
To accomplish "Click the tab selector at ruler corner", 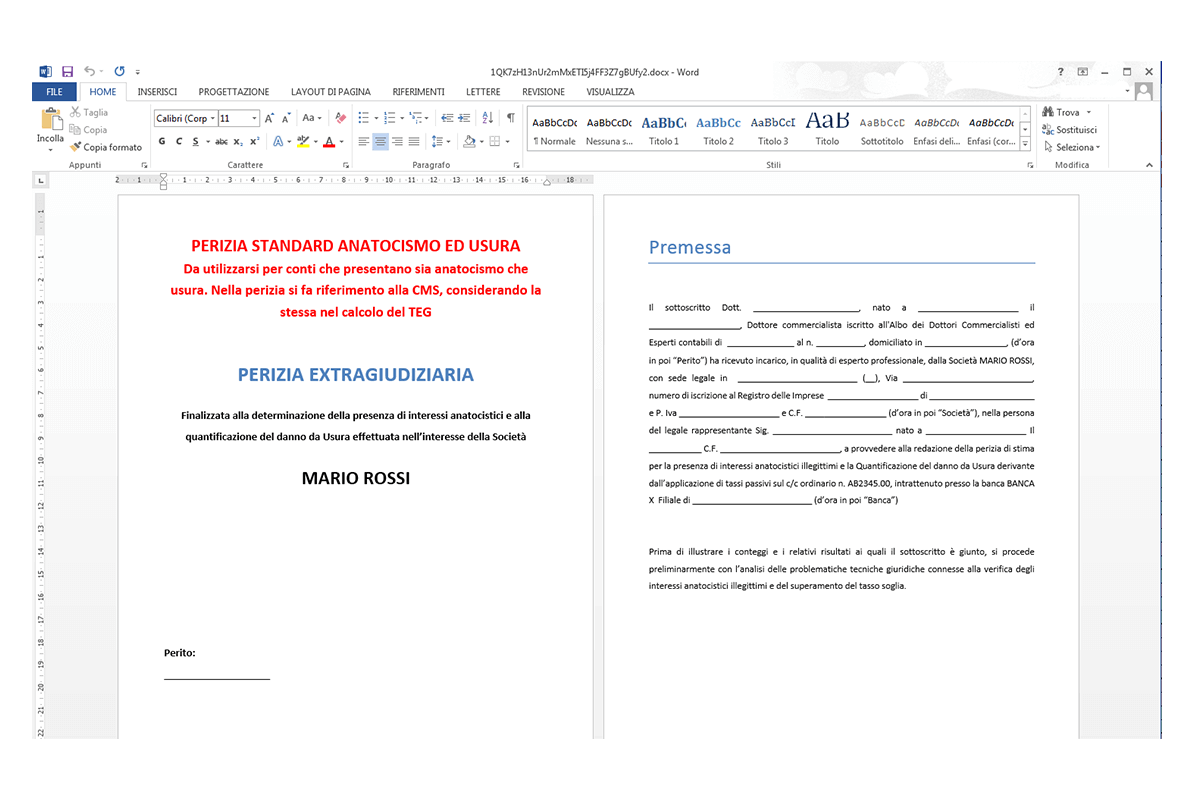I will click(x=40, y=180).
